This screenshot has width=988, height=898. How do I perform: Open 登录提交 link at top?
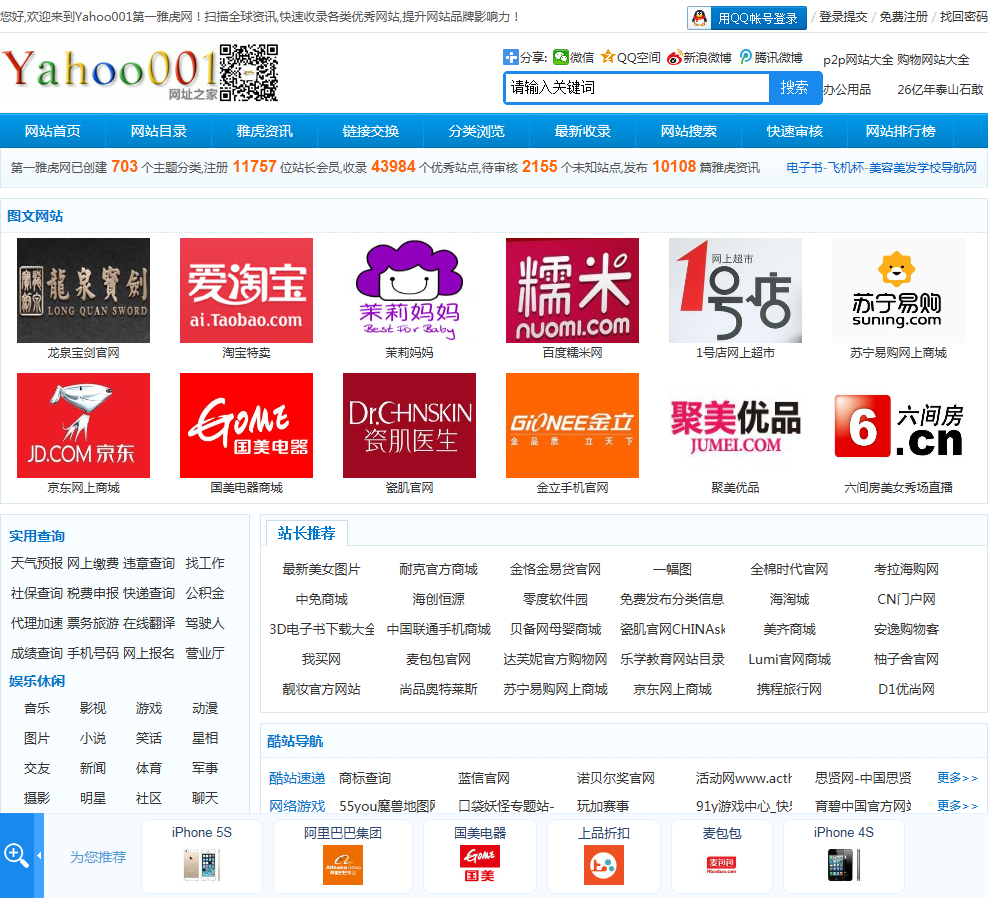point(843,17)
